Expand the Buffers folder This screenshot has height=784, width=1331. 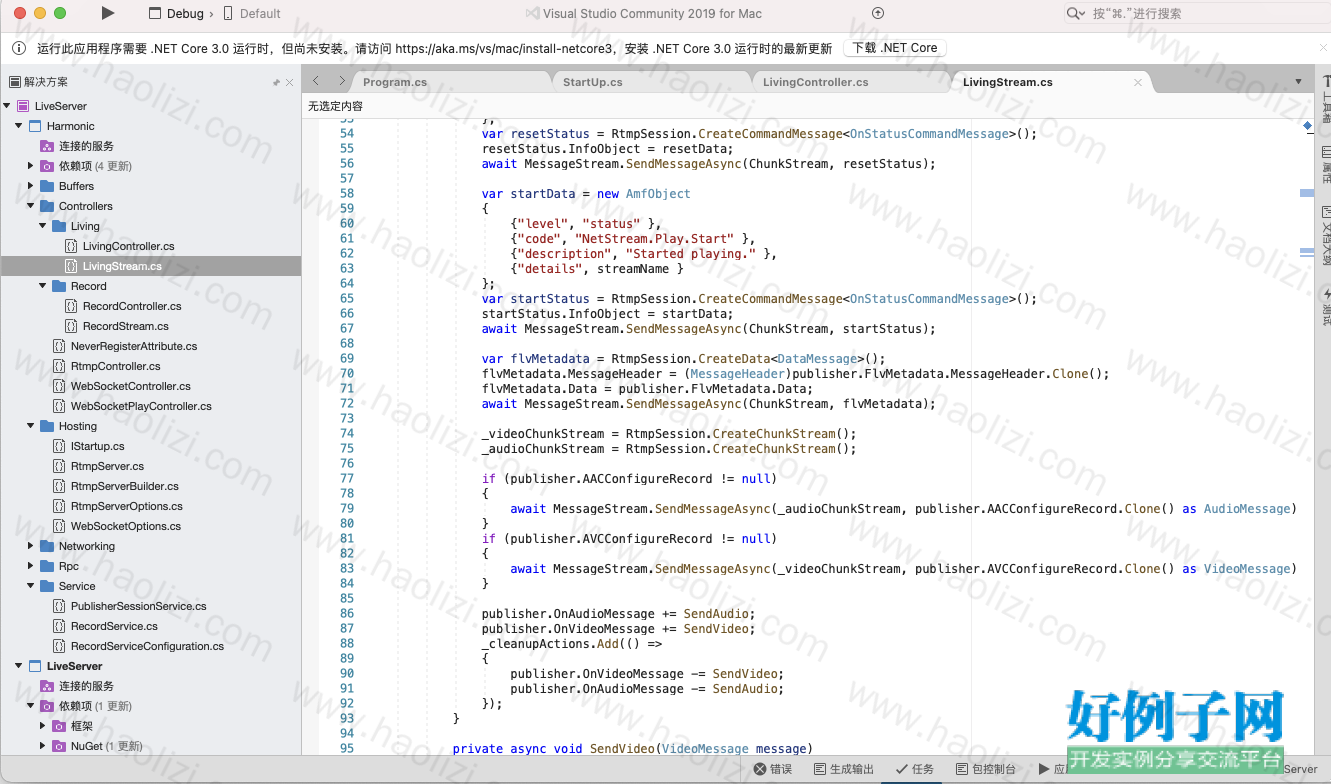[31, 186]
